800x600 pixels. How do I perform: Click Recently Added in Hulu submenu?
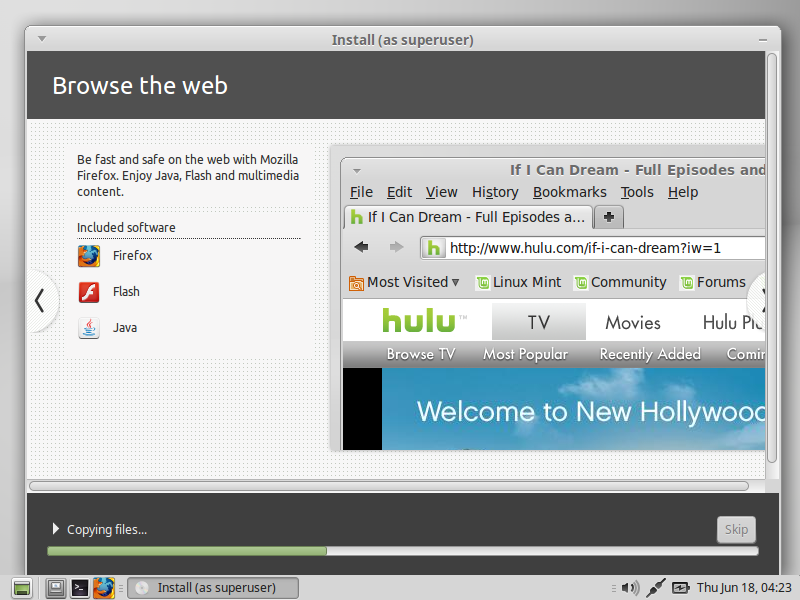point(650,354)
